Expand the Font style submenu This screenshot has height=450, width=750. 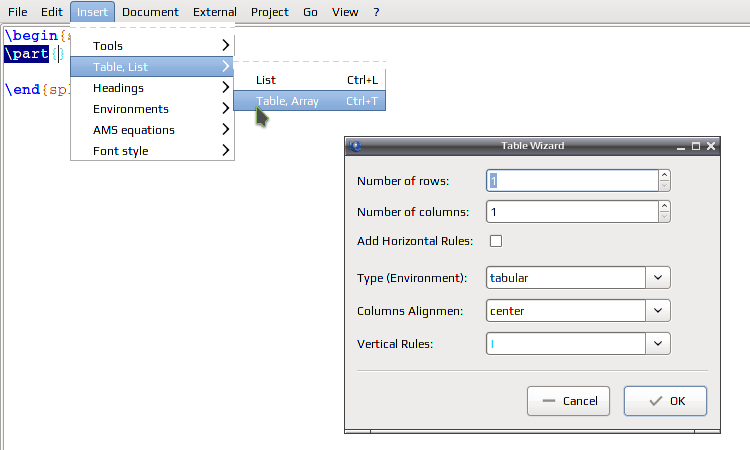point(152,151)
